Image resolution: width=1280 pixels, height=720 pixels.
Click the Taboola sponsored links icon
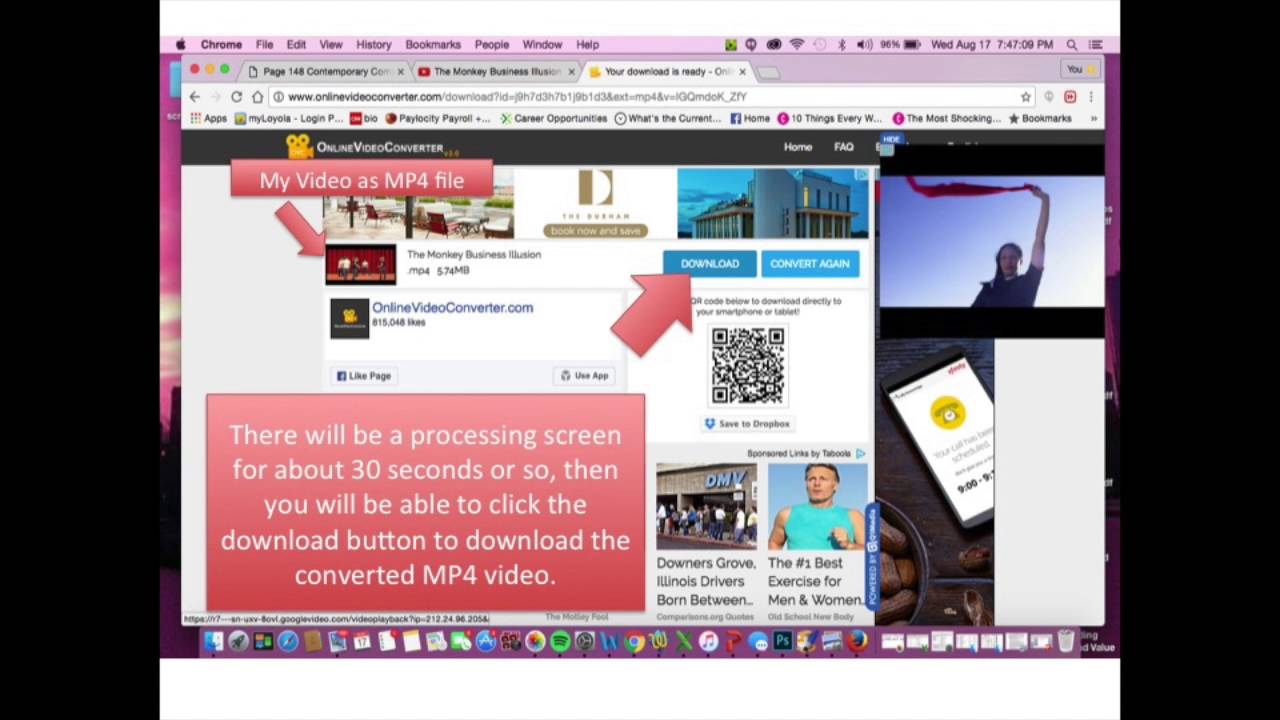860,454
